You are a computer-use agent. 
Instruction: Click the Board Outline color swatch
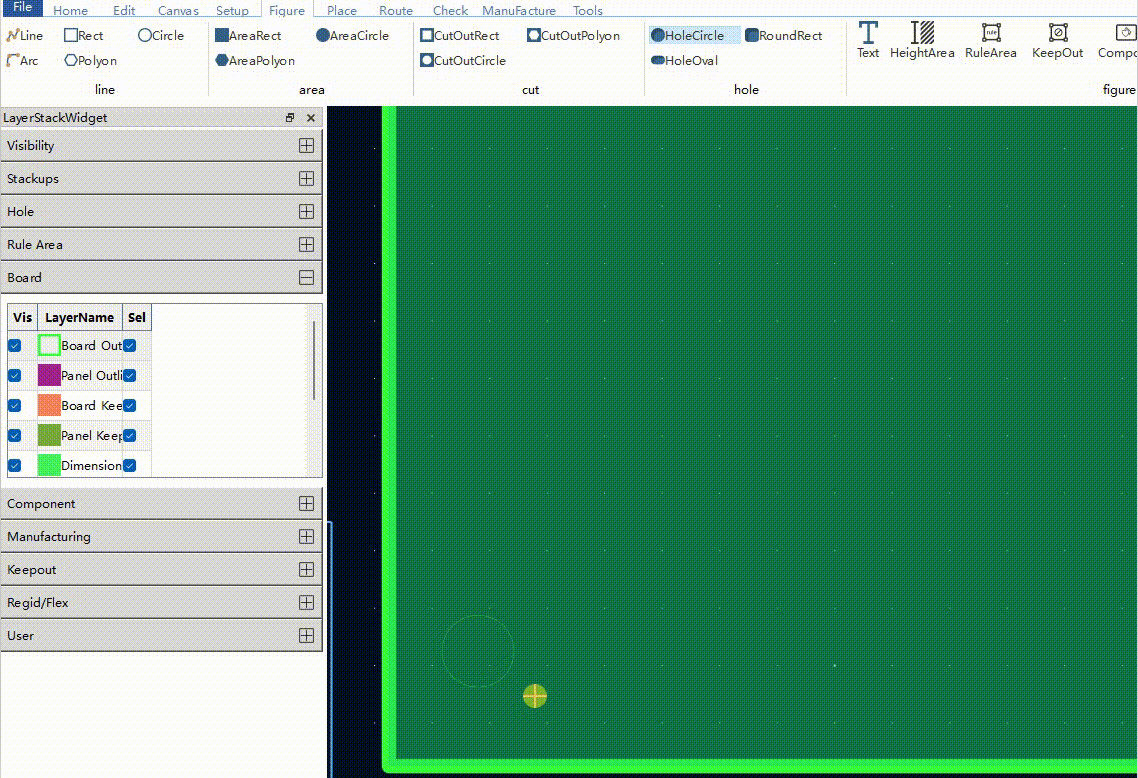pyautogui.click(x=49, y=345)
